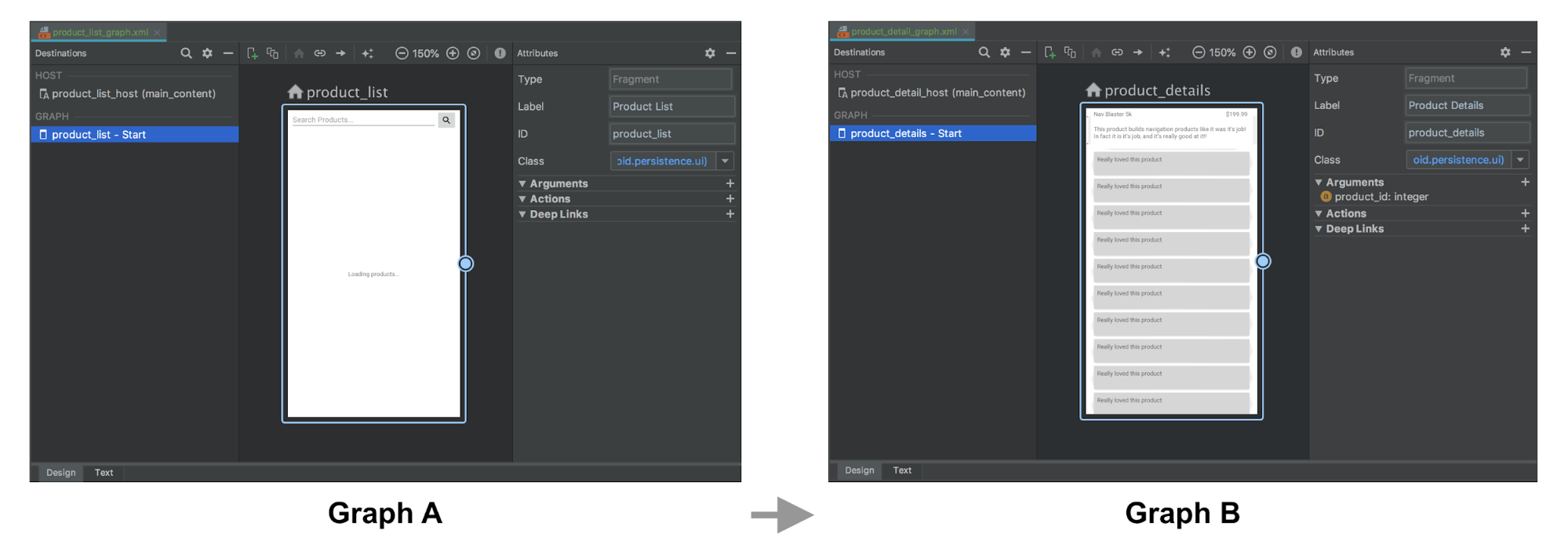Open the Class dropdown in Graph B's Attributes
The width and height of the screenshot is (1568, 552).
click(x=1520, y=160)
